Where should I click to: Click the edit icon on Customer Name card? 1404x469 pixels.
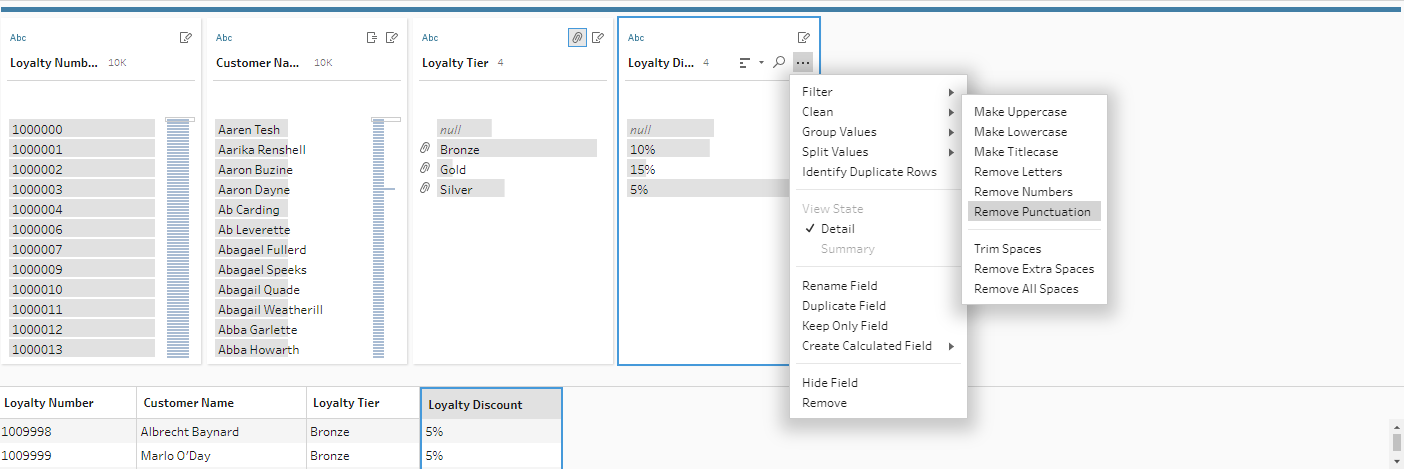(392, 38)
